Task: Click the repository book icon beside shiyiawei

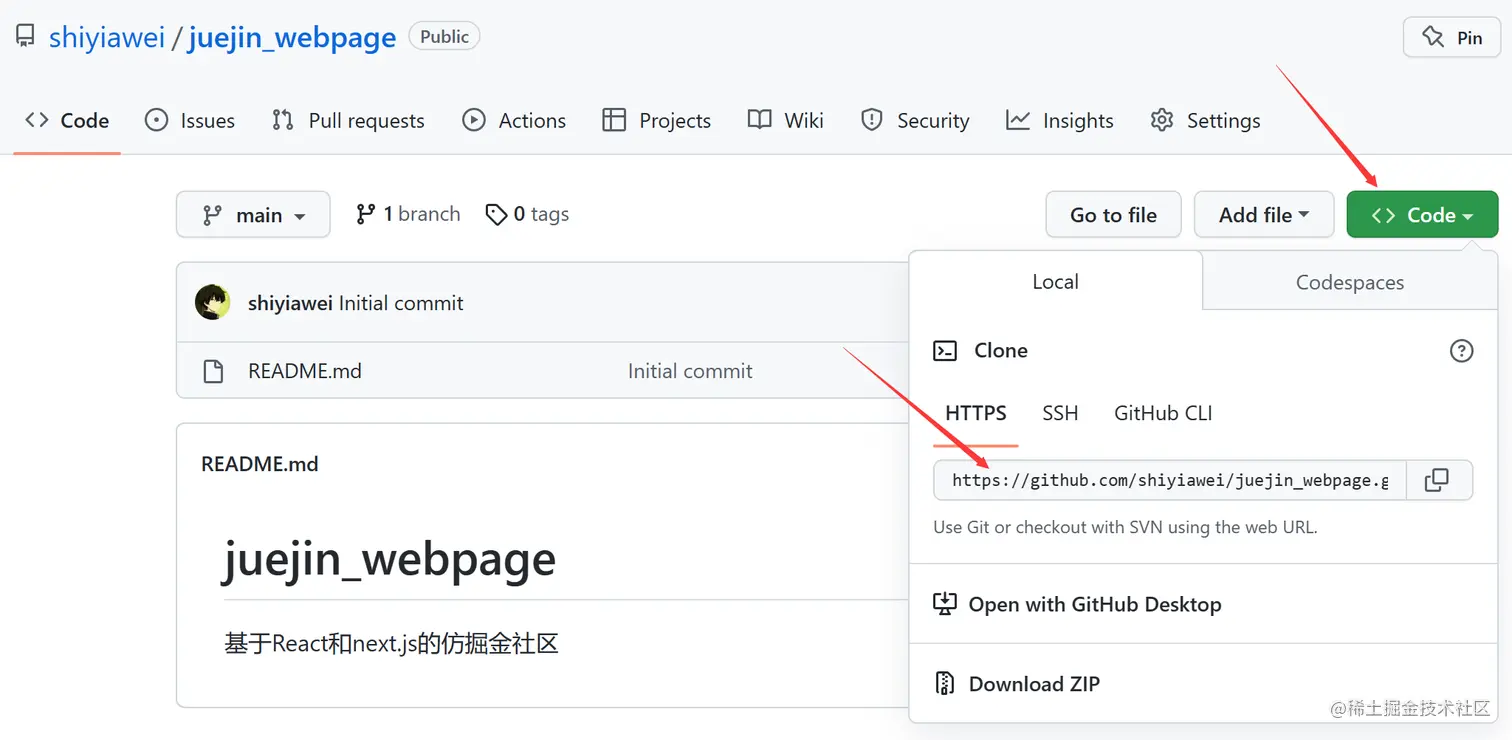Action: point(25,38)
